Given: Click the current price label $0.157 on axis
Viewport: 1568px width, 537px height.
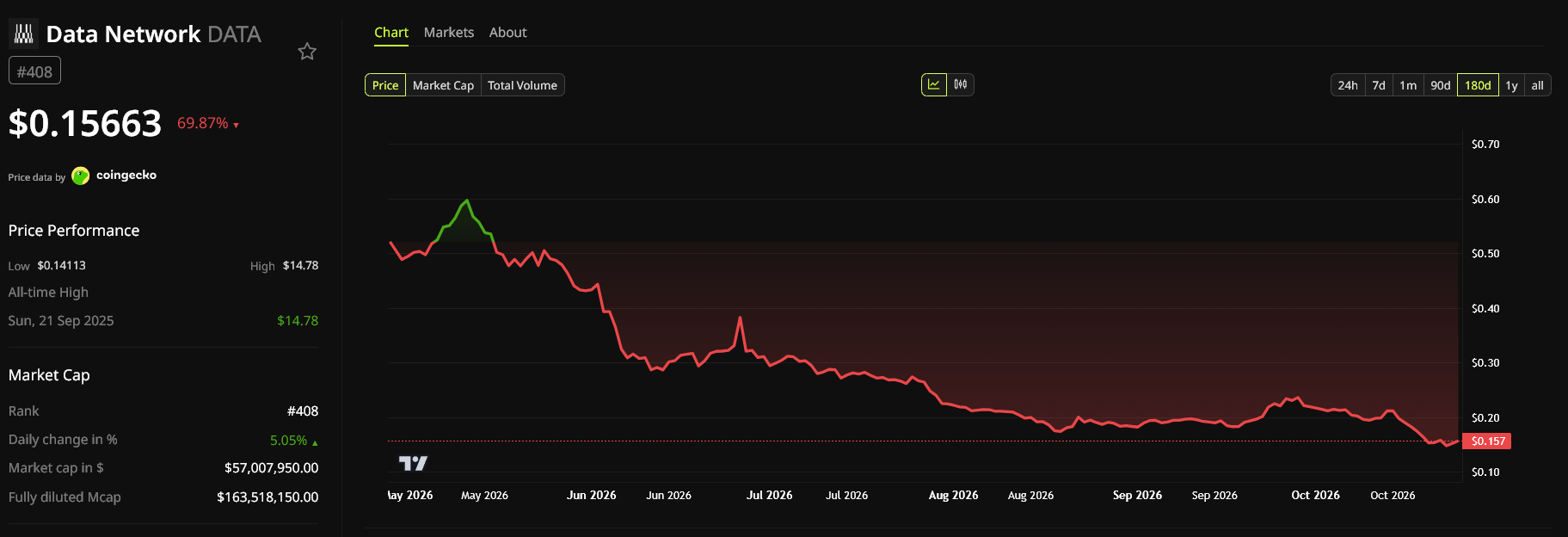Looking at the screenshot, I should tap(1487, 441).
